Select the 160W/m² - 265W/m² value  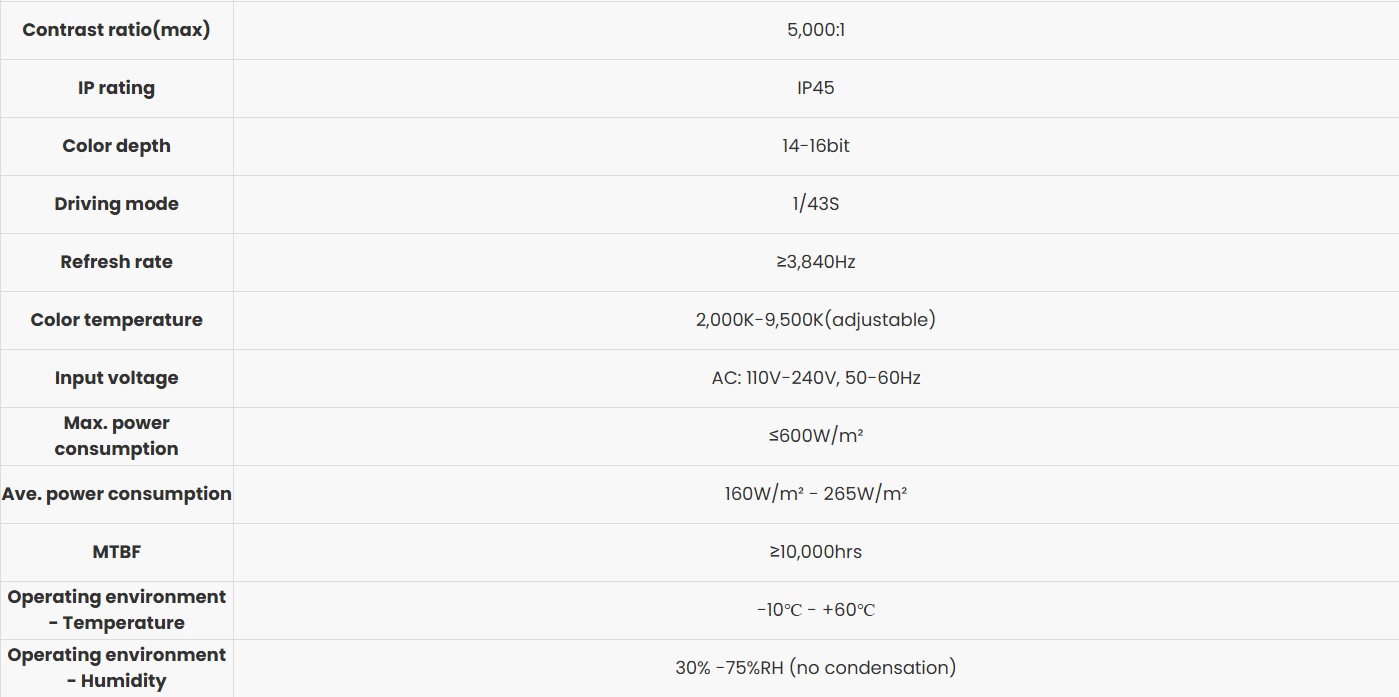tap(816, 494)
